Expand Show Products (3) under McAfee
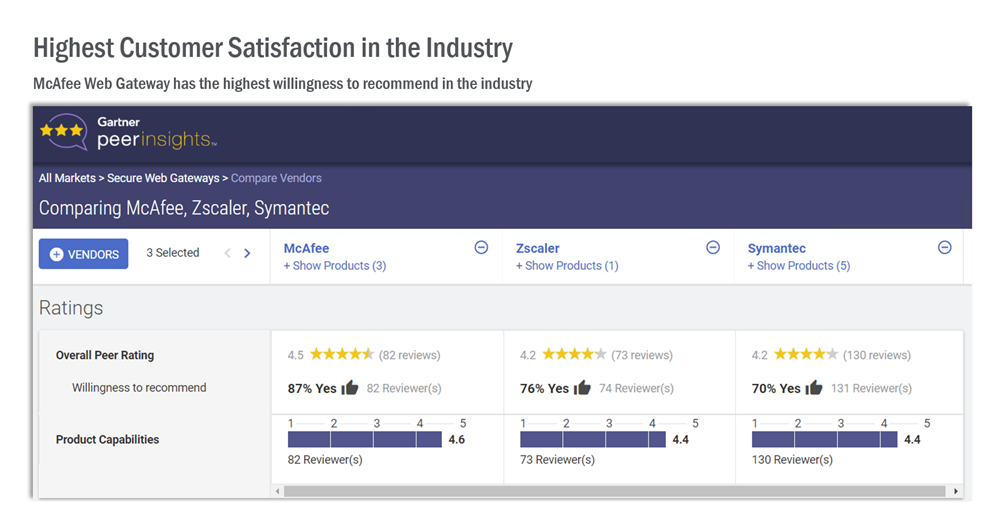The image size is (1000, 512). (335, 266)
